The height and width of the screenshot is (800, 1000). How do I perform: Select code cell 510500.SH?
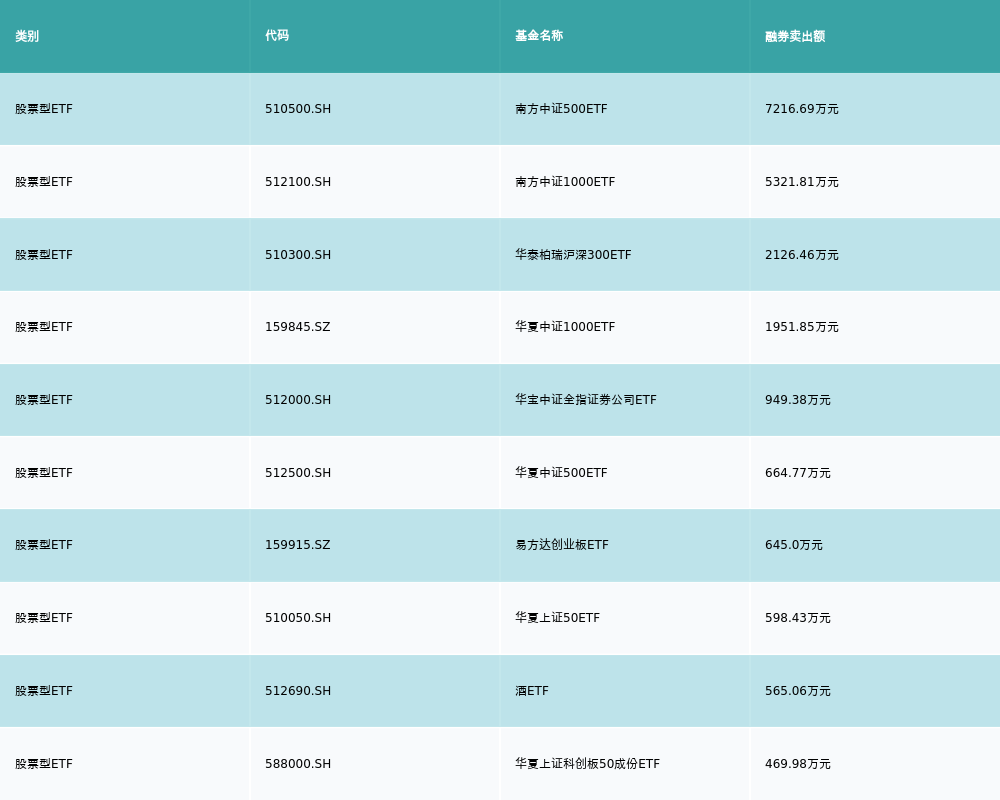(x=298, y=109)
